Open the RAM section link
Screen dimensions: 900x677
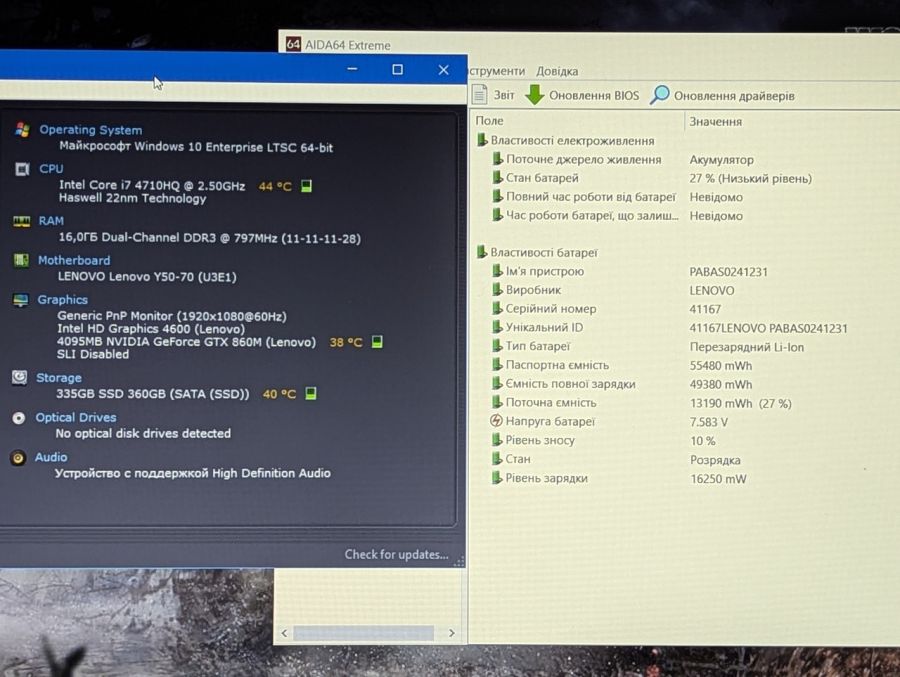pyautogui.click(x=51, y=221)
